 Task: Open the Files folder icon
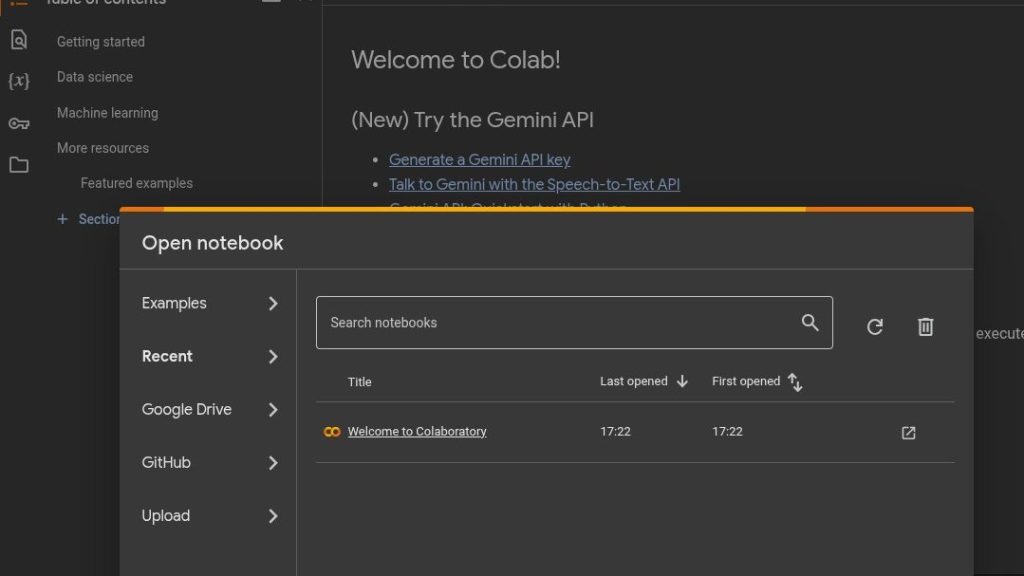click(18, 165)
